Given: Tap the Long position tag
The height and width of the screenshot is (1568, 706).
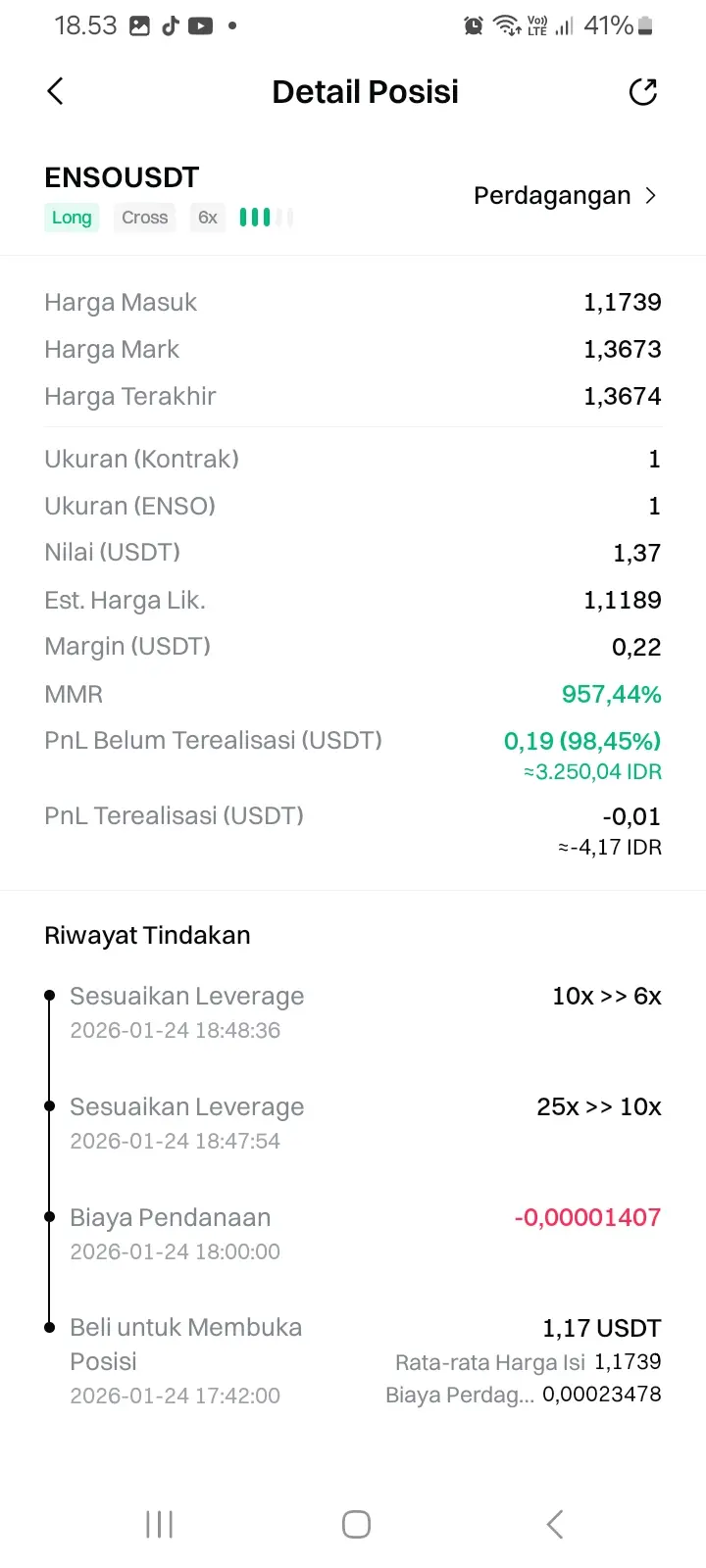Looking at the screenshot, I should 72,218.
